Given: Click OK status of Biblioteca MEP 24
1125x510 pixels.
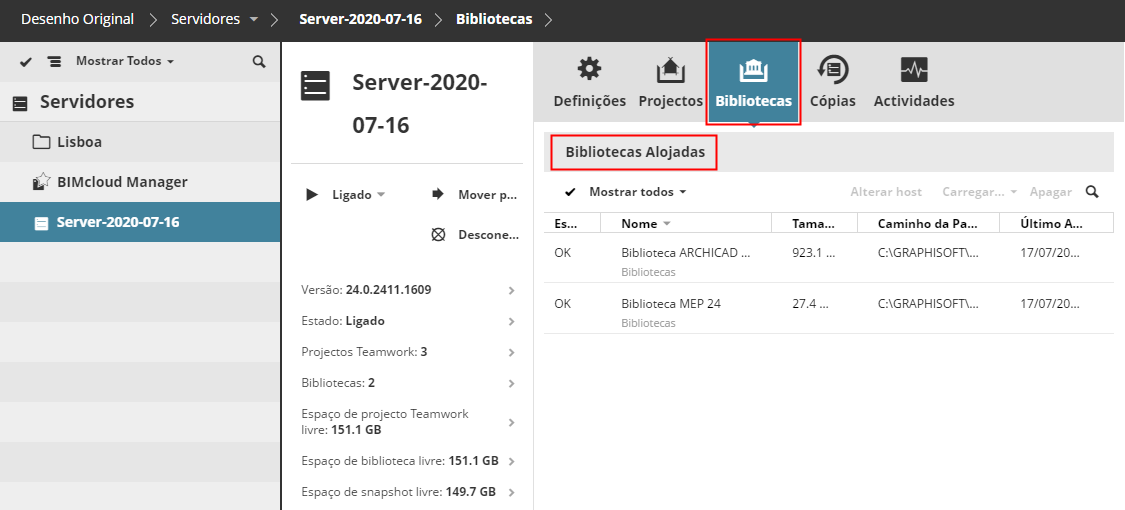Looking at the screenshot, I should point(562,303).
